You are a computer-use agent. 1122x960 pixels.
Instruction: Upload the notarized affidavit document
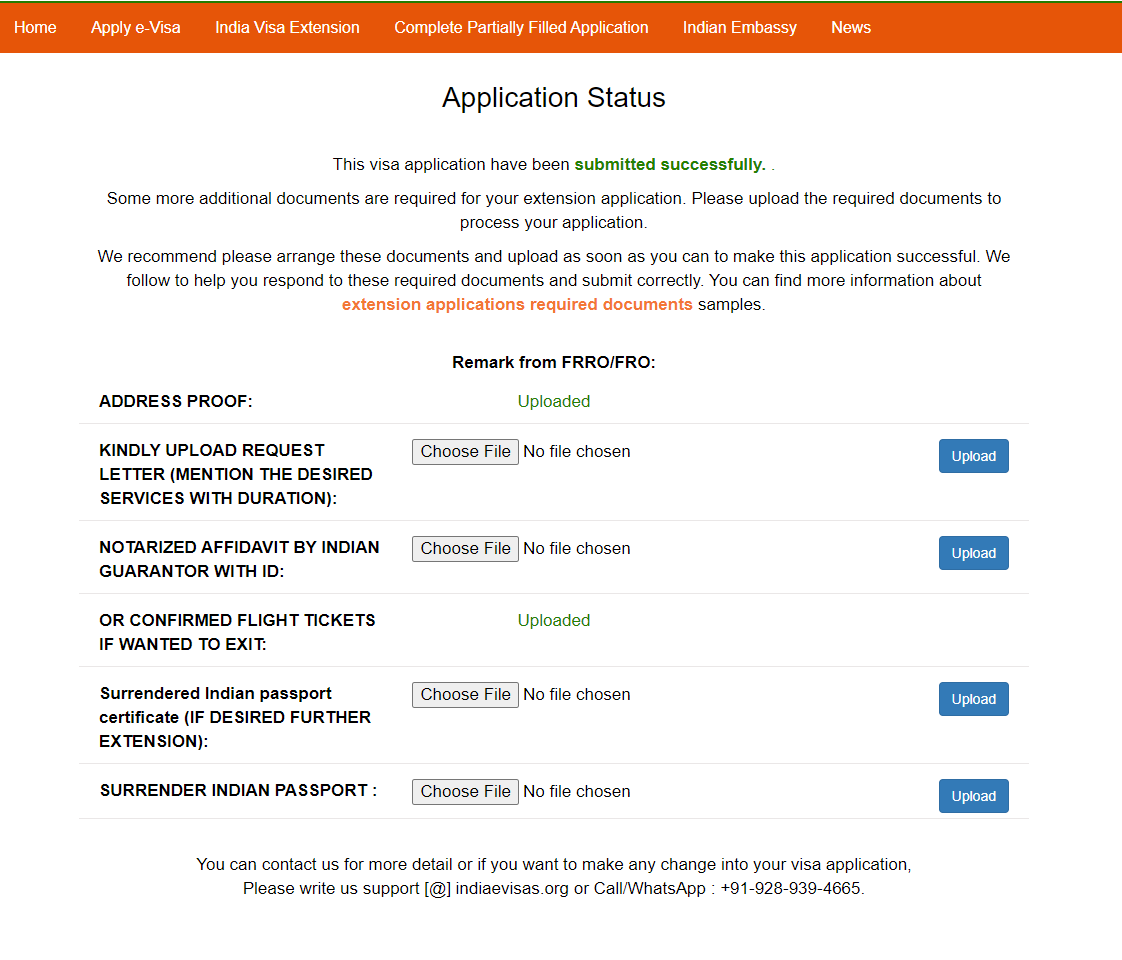pos(973,553)
